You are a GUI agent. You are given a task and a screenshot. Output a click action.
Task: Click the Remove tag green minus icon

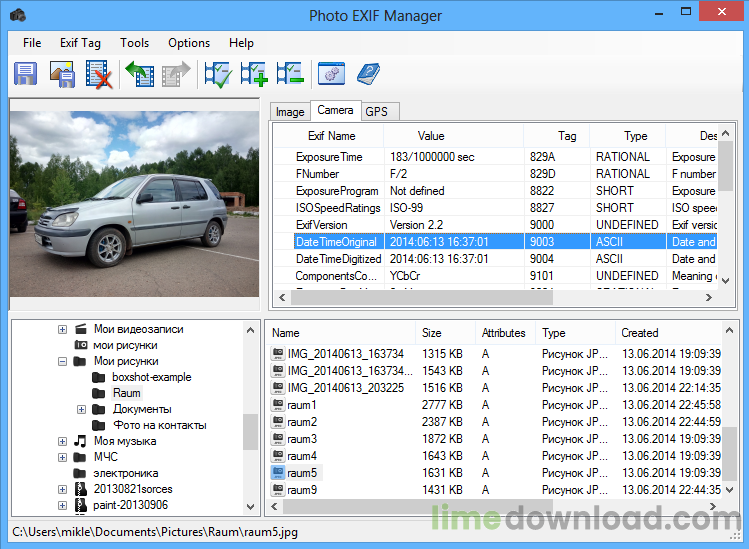point(289,74)
